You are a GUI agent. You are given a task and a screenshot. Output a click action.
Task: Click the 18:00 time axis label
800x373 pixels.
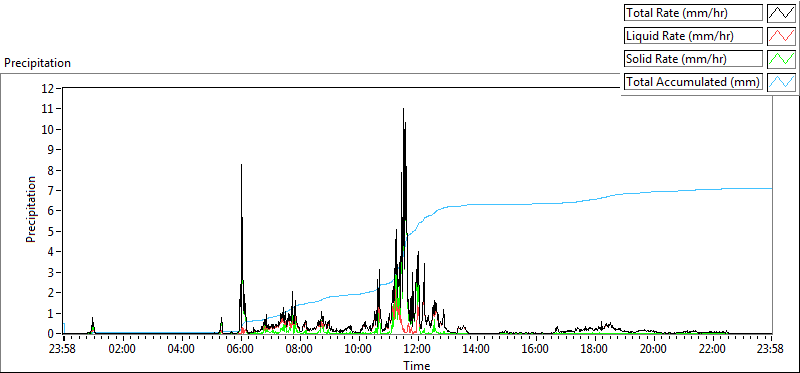pos(595,349)
